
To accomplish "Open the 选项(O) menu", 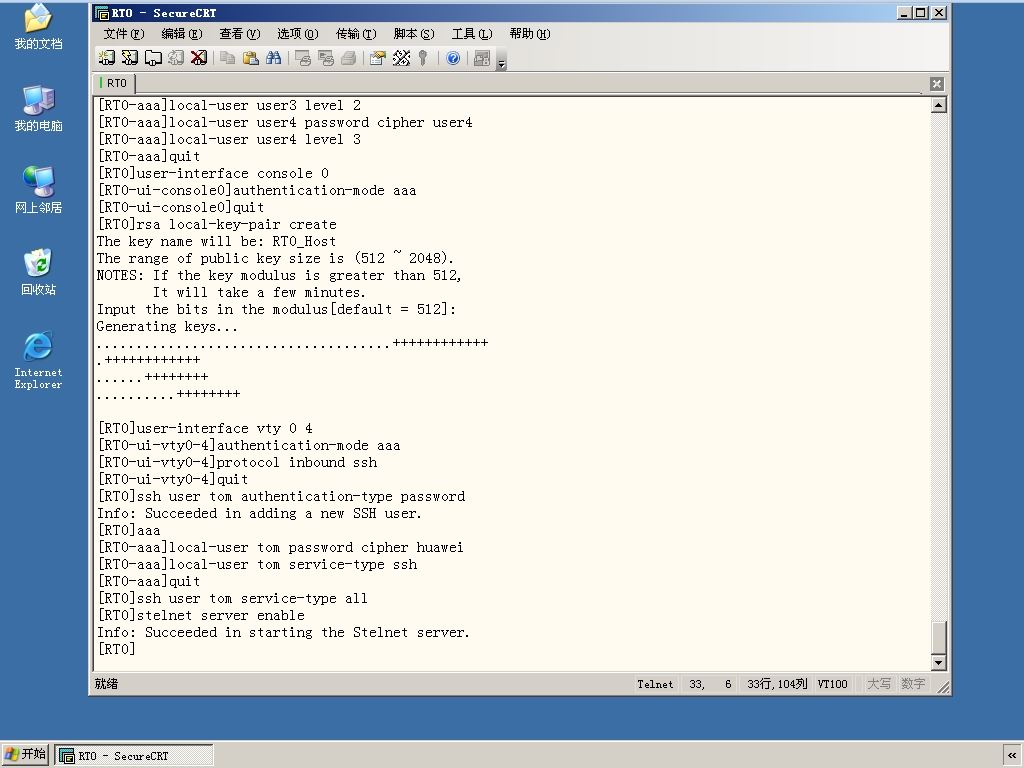I will coord(298,33).
